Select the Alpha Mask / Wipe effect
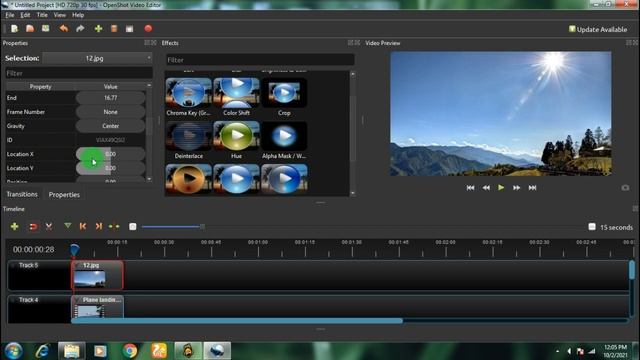 coord(284,140)
